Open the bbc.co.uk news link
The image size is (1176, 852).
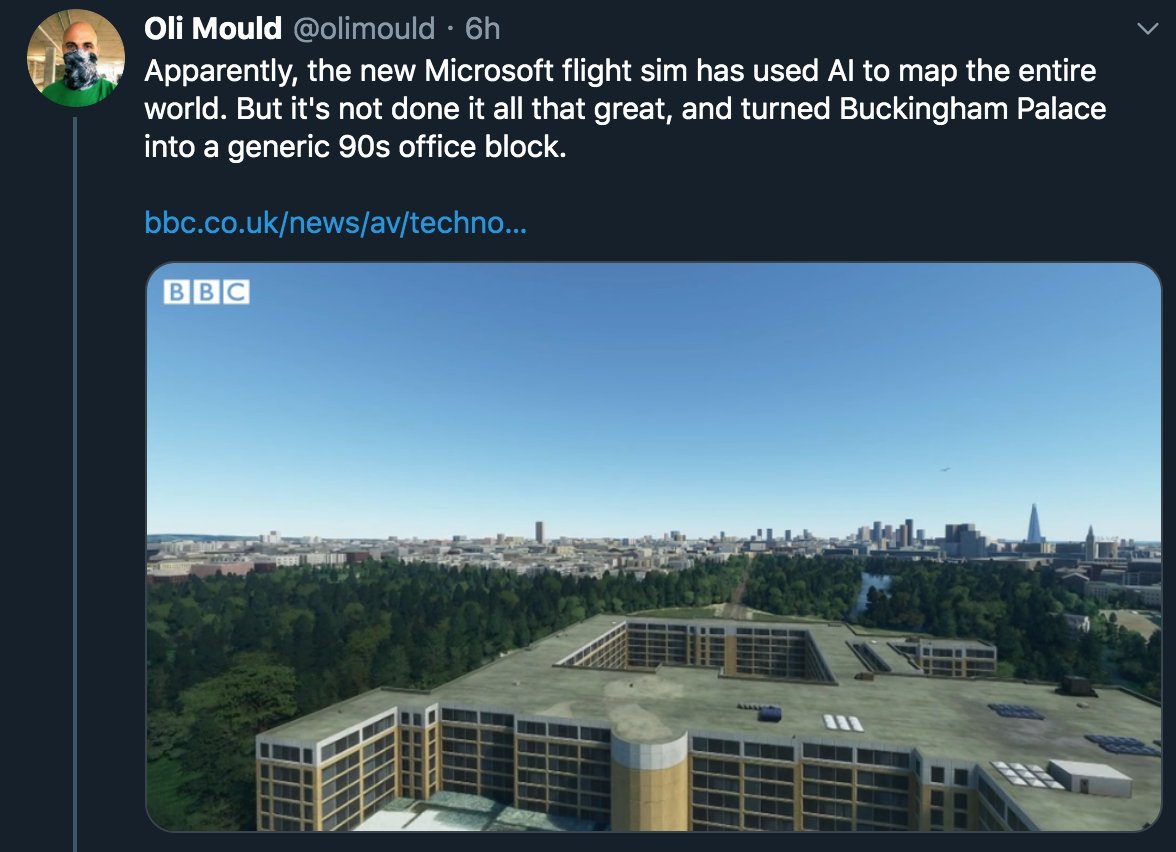click(335, 223)
